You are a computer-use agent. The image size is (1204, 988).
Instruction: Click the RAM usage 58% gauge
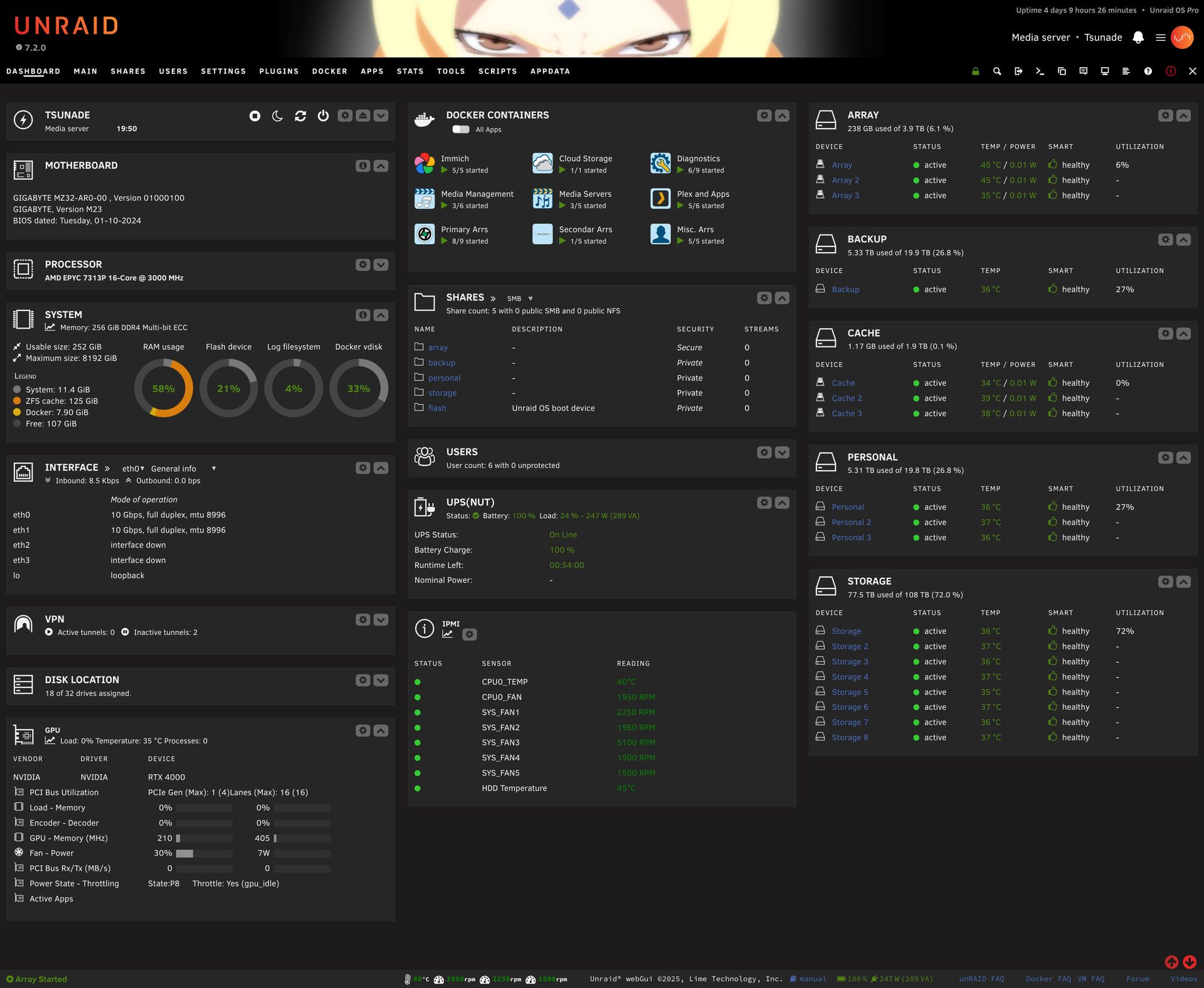coord(164,388)
